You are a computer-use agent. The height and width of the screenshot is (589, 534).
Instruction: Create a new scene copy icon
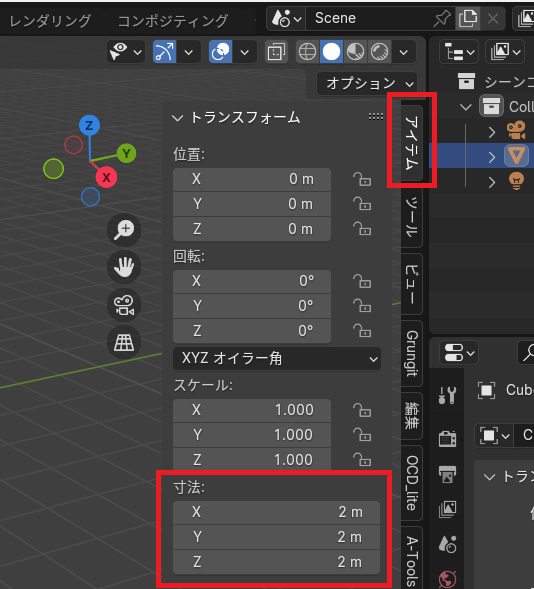tap(468, 18)
